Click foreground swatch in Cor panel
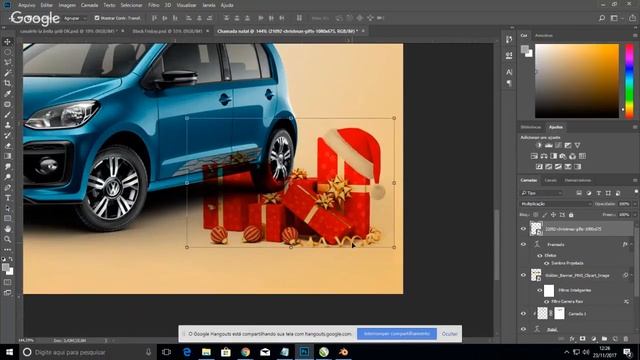The image size is (640, 360). [525, 49]
